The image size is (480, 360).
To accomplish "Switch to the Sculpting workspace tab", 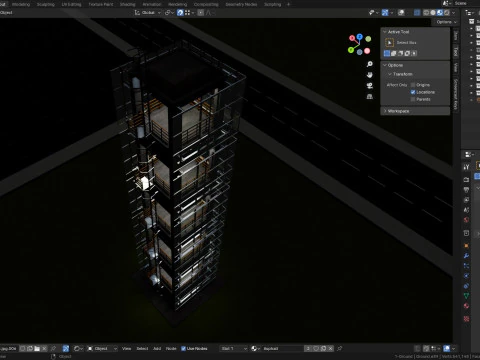I will point(46,4).
